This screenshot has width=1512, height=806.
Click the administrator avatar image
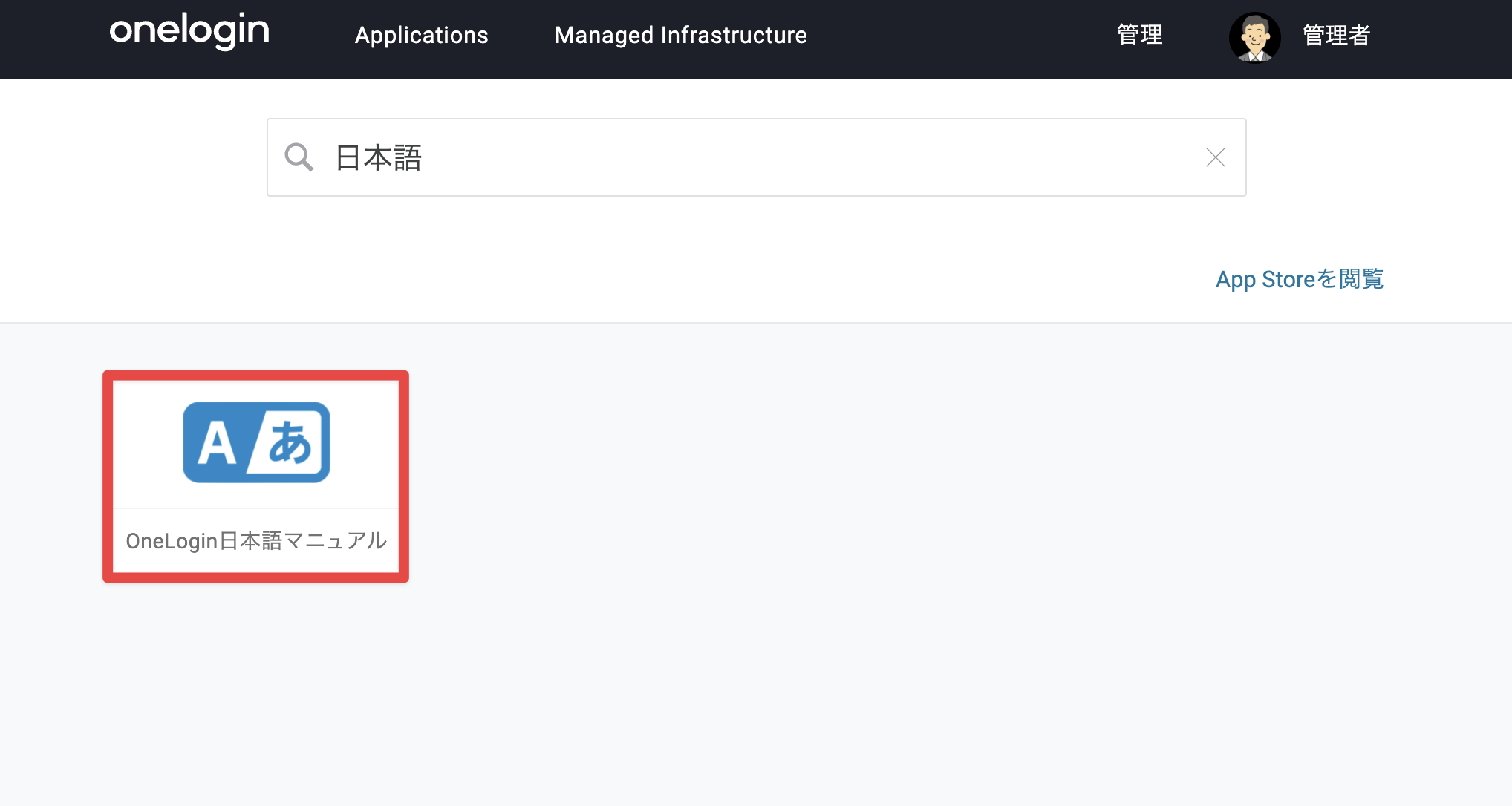pos(1254,37)
